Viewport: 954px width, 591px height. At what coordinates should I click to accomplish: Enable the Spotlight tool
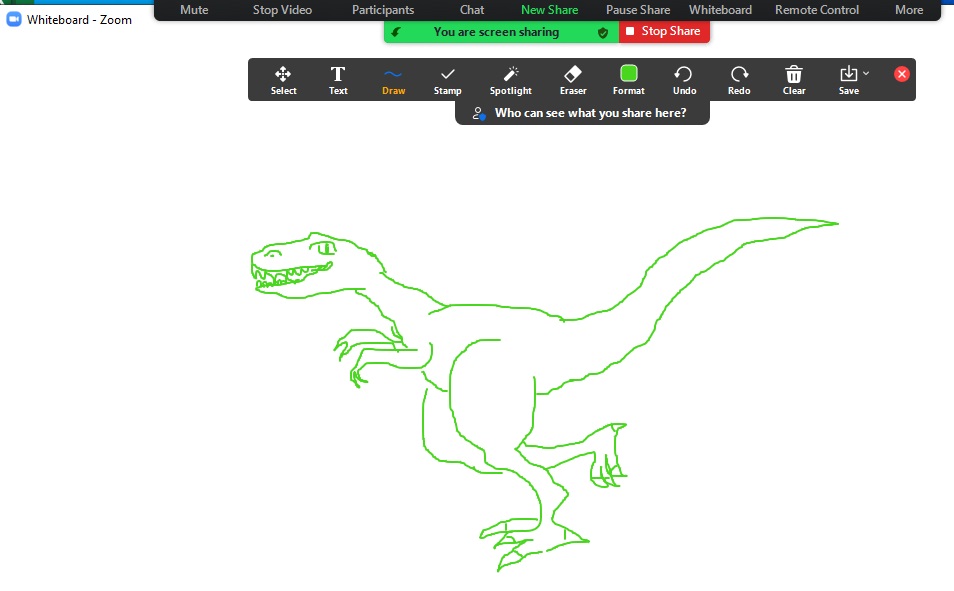pos(510,80)
